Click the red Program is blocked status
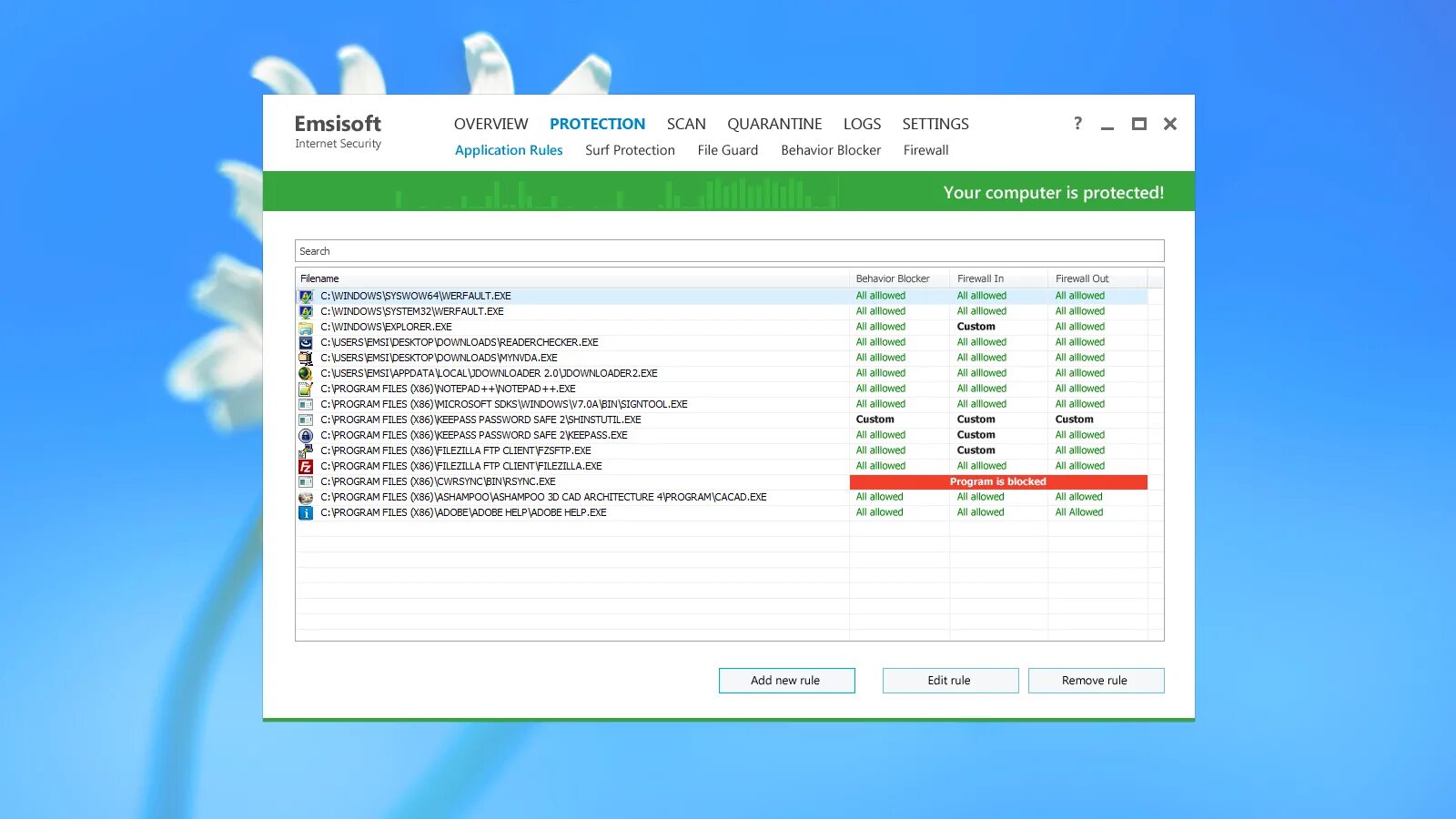 pyautogui.click(x=998, y=482)
